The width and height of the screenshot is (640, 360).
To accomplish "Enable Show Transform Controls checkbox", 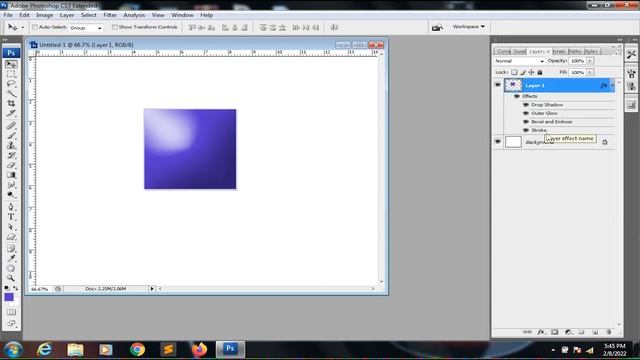I will (115, 27).
